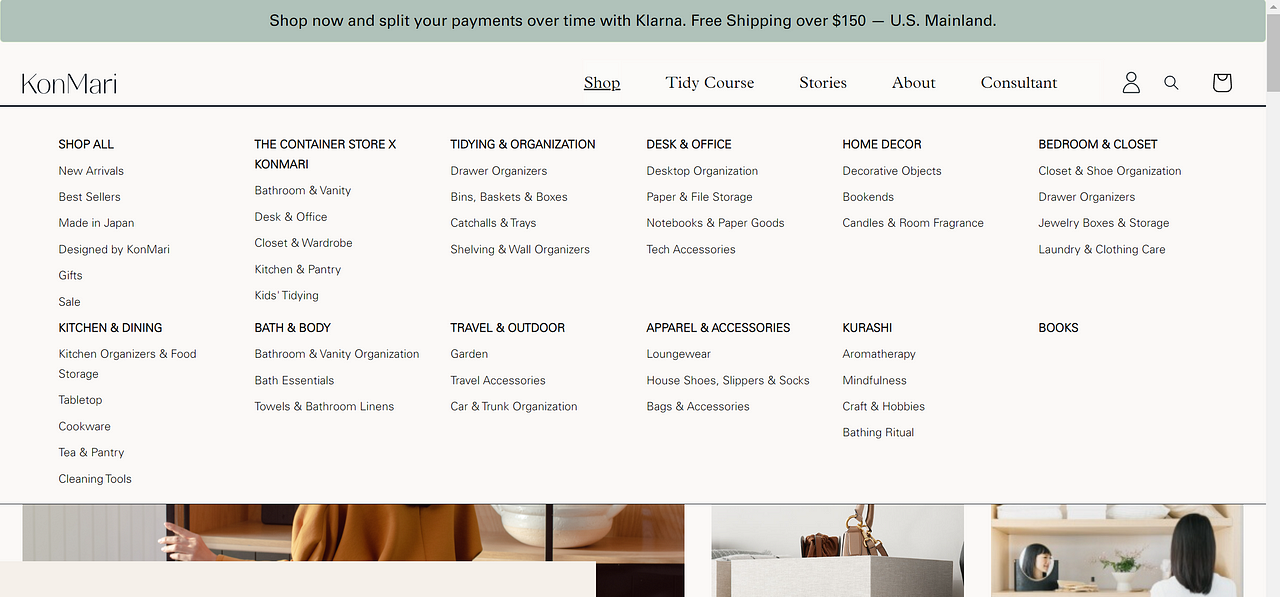Open Best Sellers

tap(89, 197)
